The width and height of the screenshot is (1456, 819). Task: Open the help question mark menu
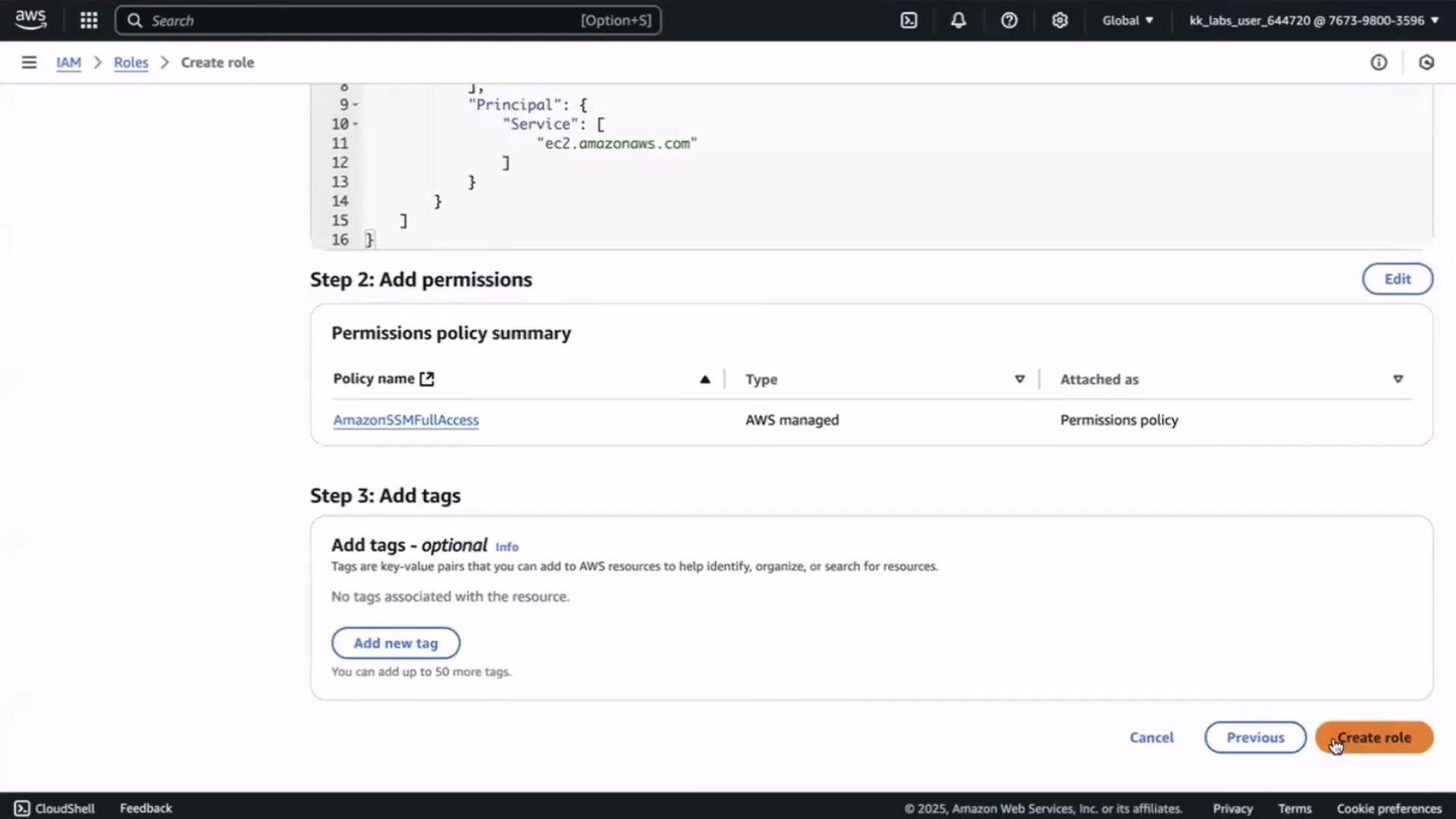1009,20
